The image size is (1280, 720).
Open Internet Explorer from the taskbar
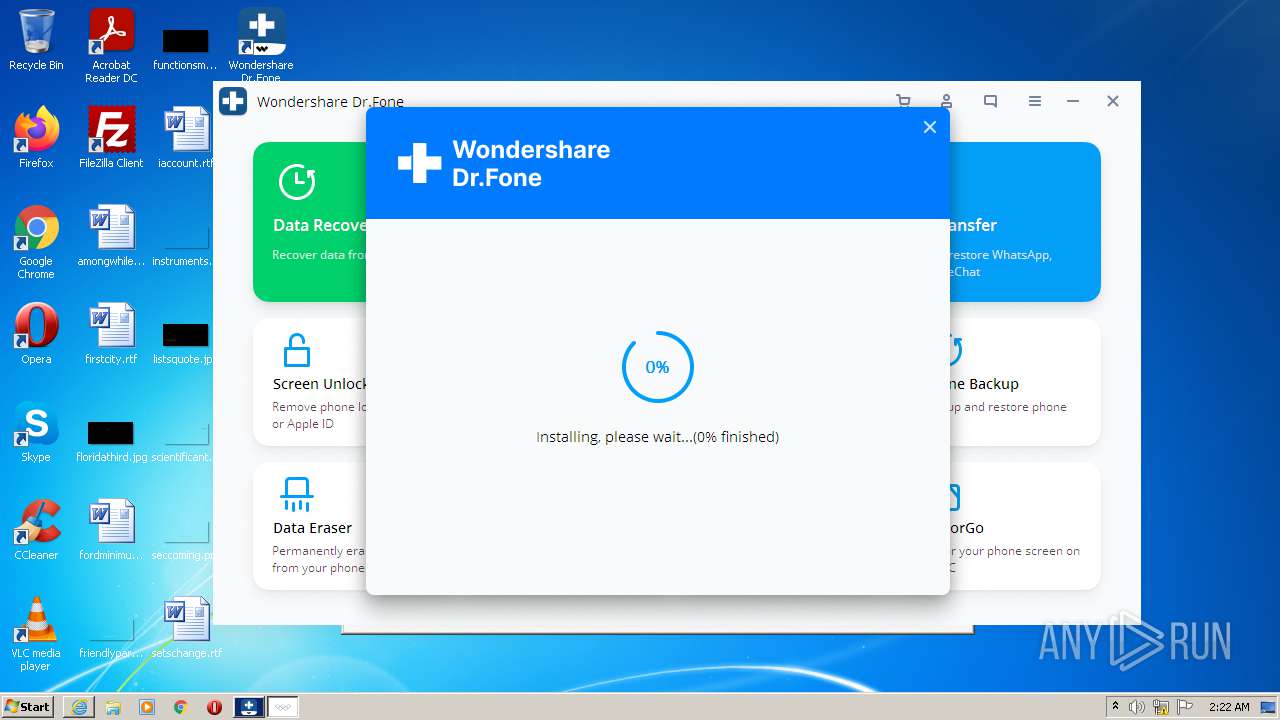79,707
